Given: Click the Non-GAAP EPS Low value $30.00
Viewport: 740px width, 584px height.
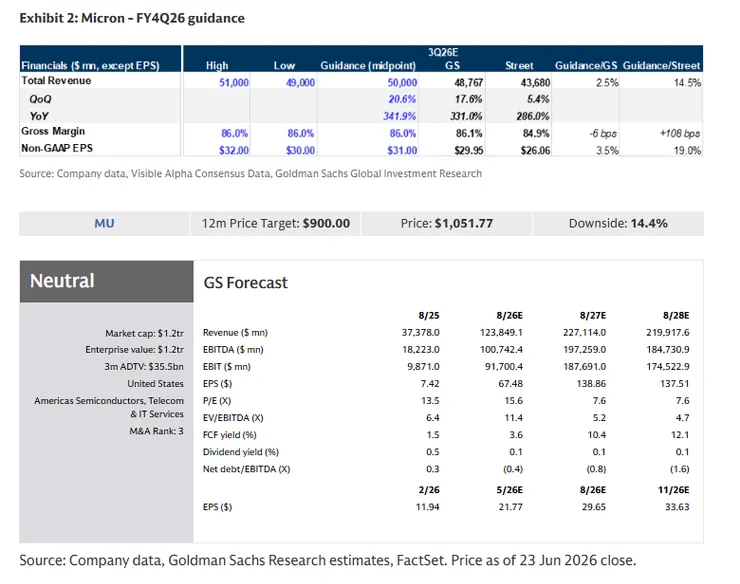Looking at the screenshot, I should (x=300, y=151).
